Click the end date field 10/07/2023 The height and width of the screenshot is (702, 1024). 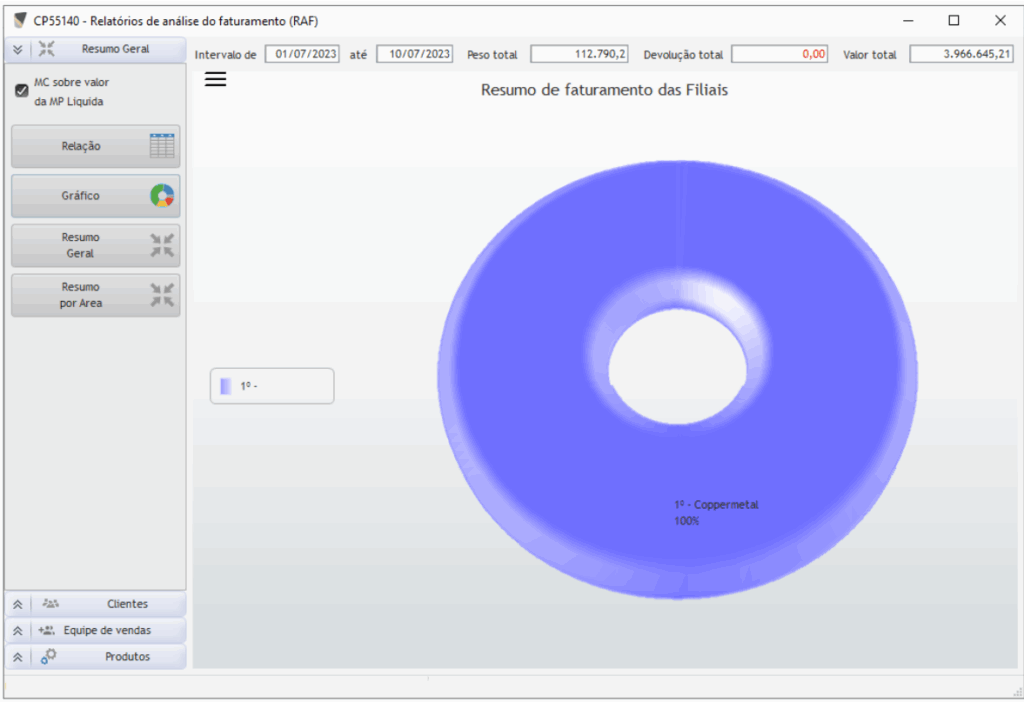tap(414, 54)
